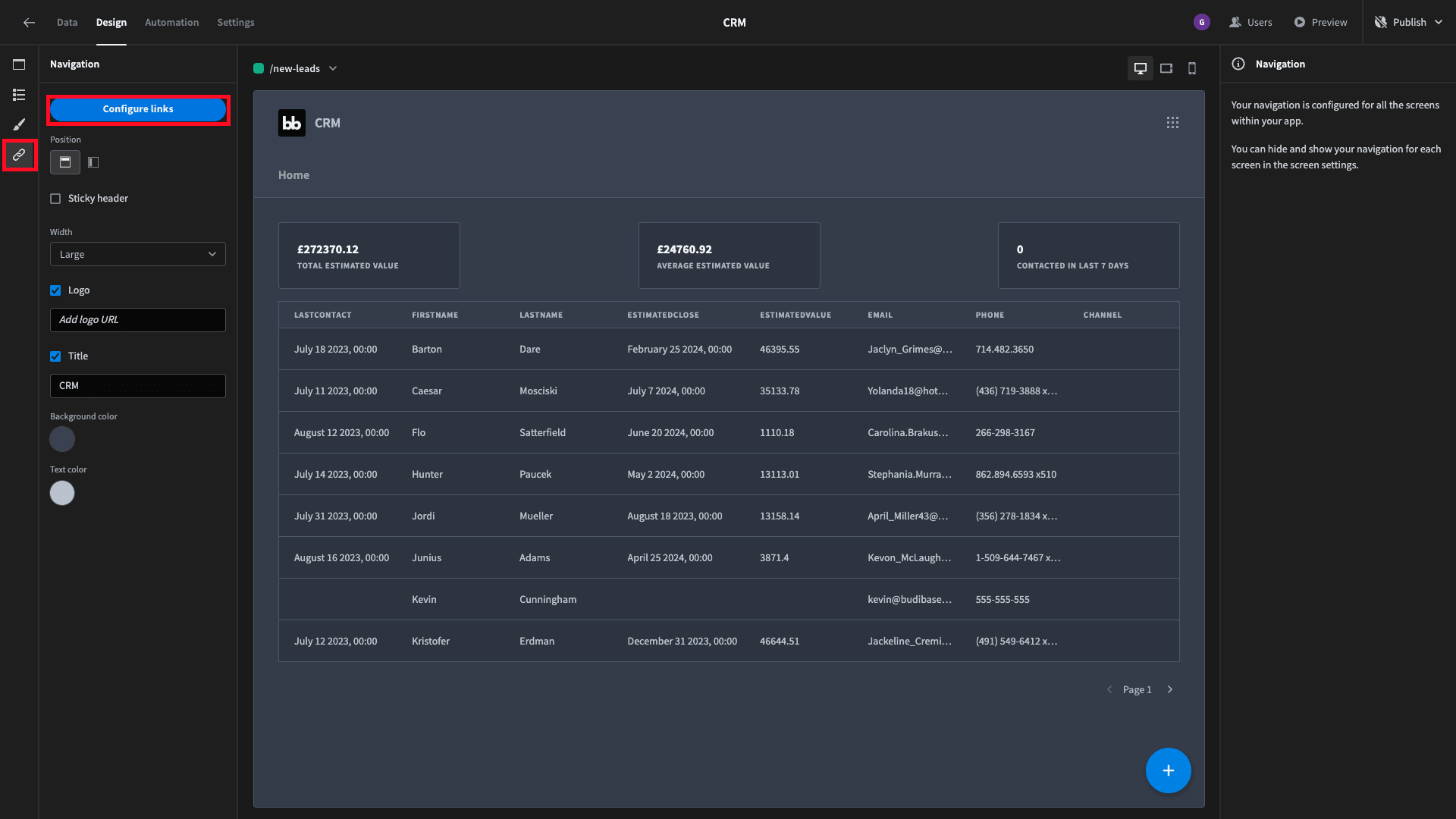Screen dimensions: 1456x819
Task: Select top navigation position icon
Action: click(x=65, y=162)
